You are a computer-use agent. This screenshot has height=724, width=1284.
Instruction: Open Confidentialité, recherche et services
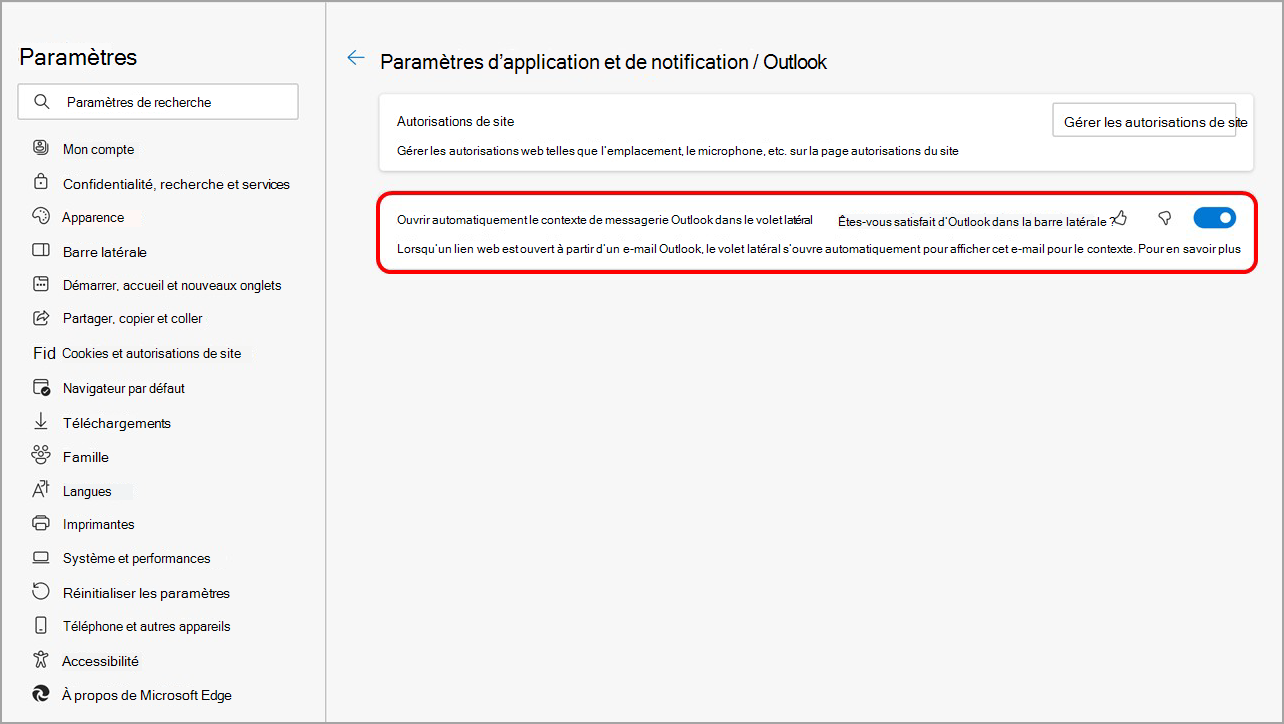(176, 184)
